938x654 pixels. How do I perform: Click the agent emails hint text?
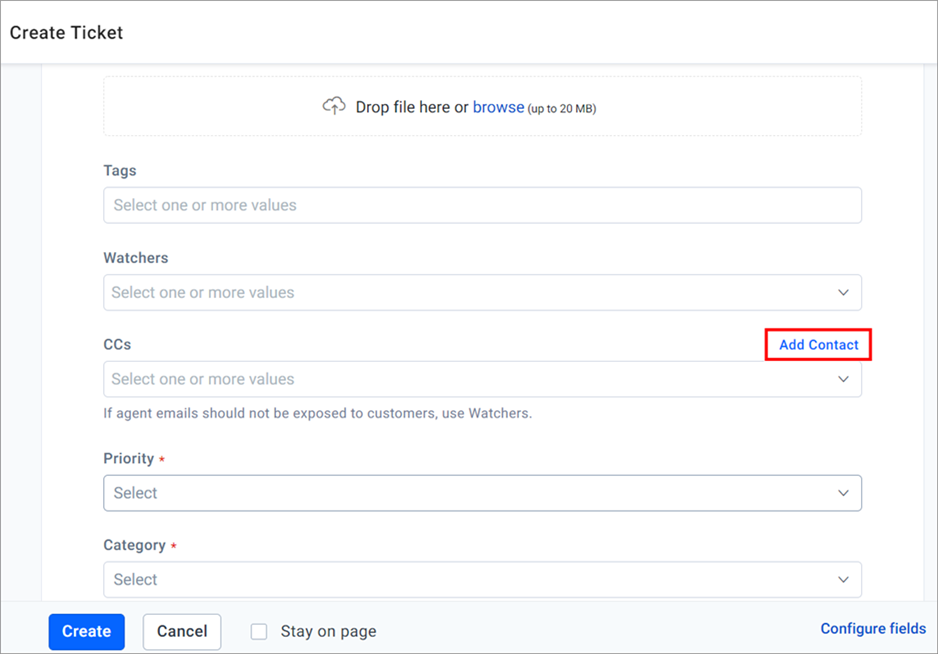[x=318, y=413]
